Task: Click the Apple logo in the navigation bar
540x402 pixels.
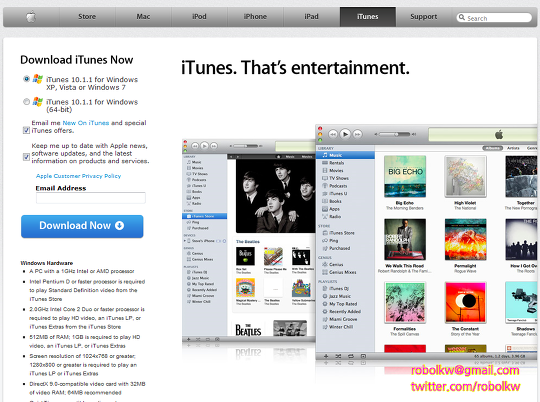Action: click(x=31, y=17)
